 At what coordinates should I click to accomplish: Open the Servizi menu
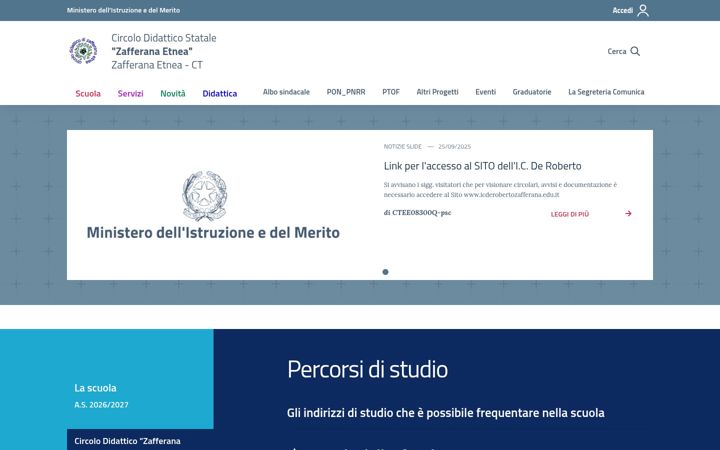pyautogui.click(x=130, y=93)
